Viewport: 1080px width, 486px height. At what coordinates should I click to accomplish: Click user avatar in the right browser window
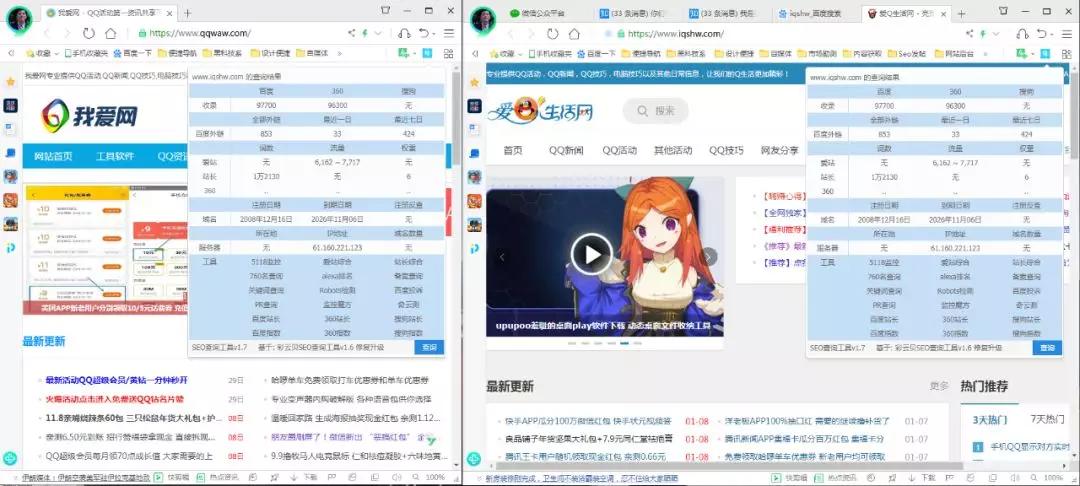[484, 19]
